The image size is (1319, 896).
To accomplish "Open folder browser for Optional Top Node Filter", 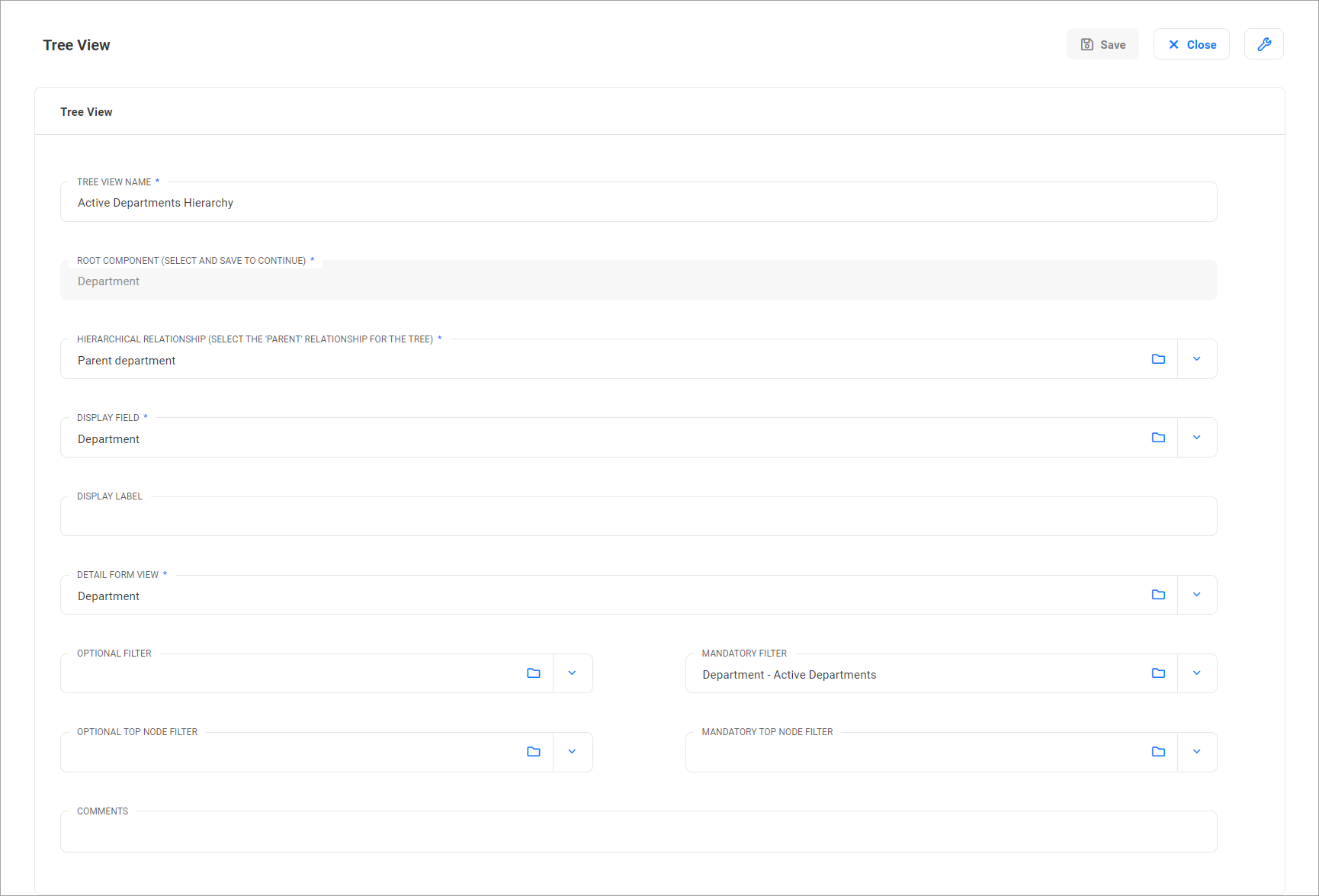I will click(534, 752).
